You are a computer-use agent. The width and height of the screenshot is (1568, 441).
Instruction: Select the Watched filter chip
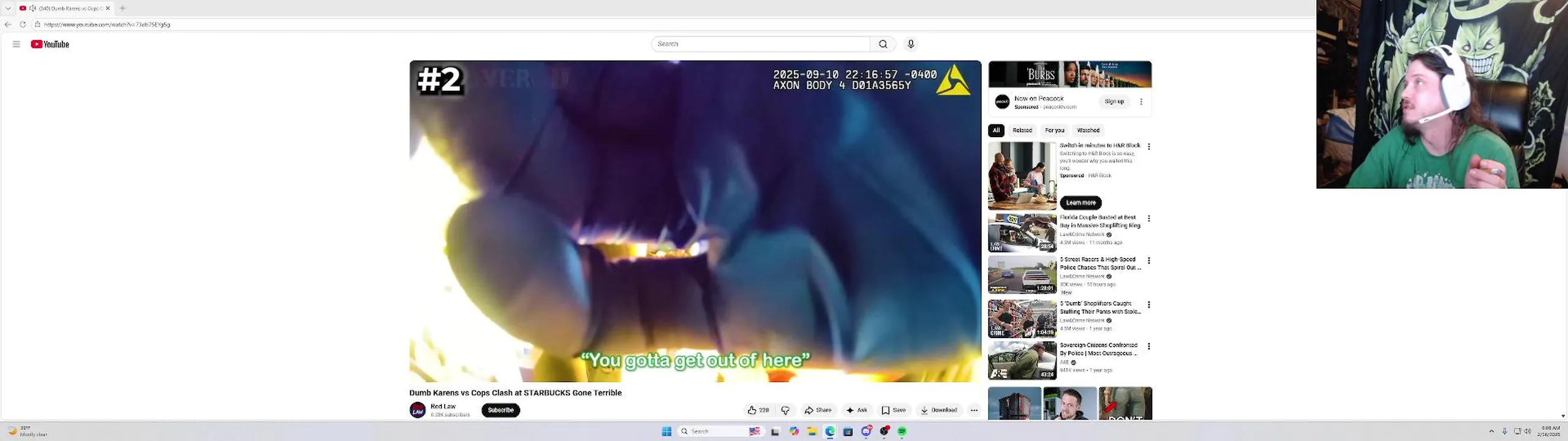(x=1088, y=130)
